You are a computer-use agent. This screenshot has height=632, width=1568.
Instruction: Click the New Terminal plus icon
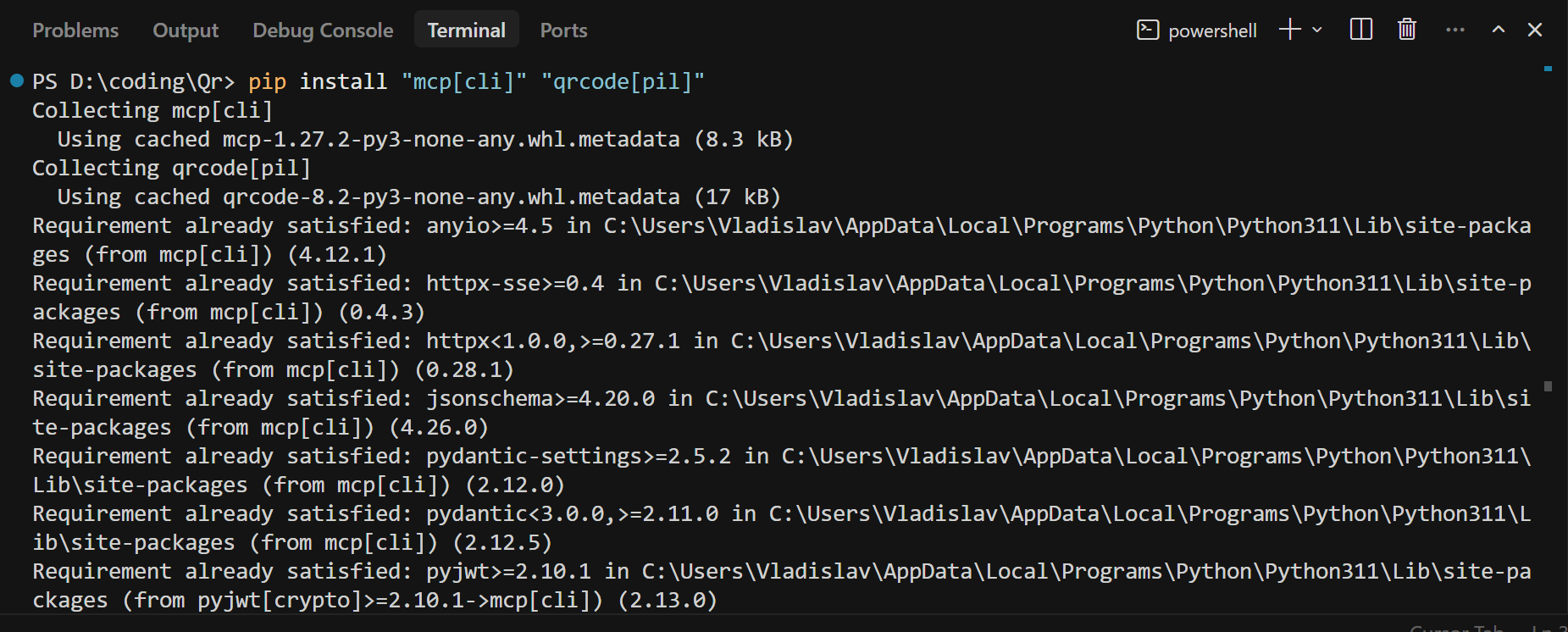1289,30
